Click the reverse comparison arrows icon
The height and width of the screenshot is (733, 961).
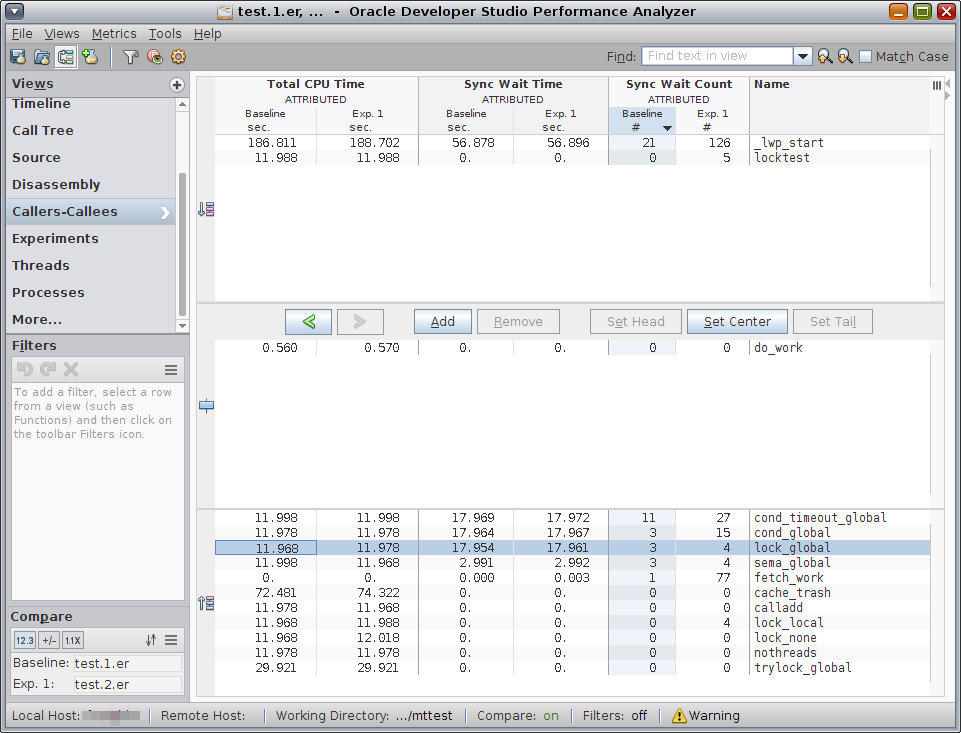pos(151,640)
